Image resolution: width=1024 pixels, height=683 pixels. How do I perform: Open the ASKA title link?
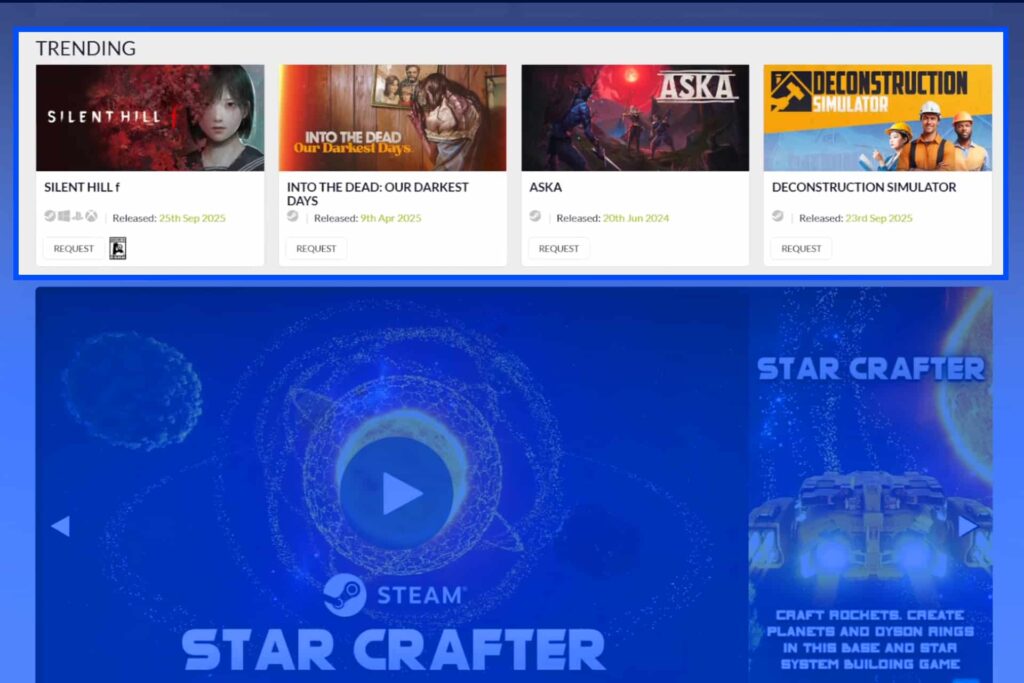tap(545, 187)
